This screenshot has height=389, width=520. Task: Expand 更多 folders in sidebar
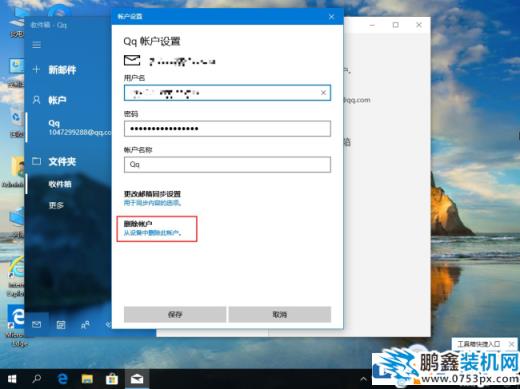[56, 205]
